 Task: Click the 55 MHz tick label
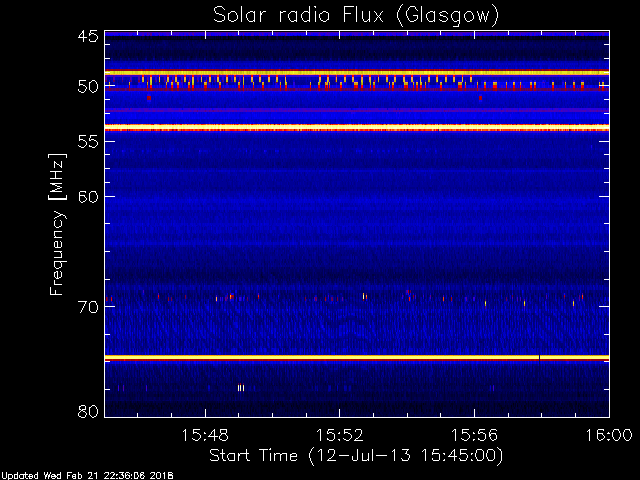[x=88, y=142]
